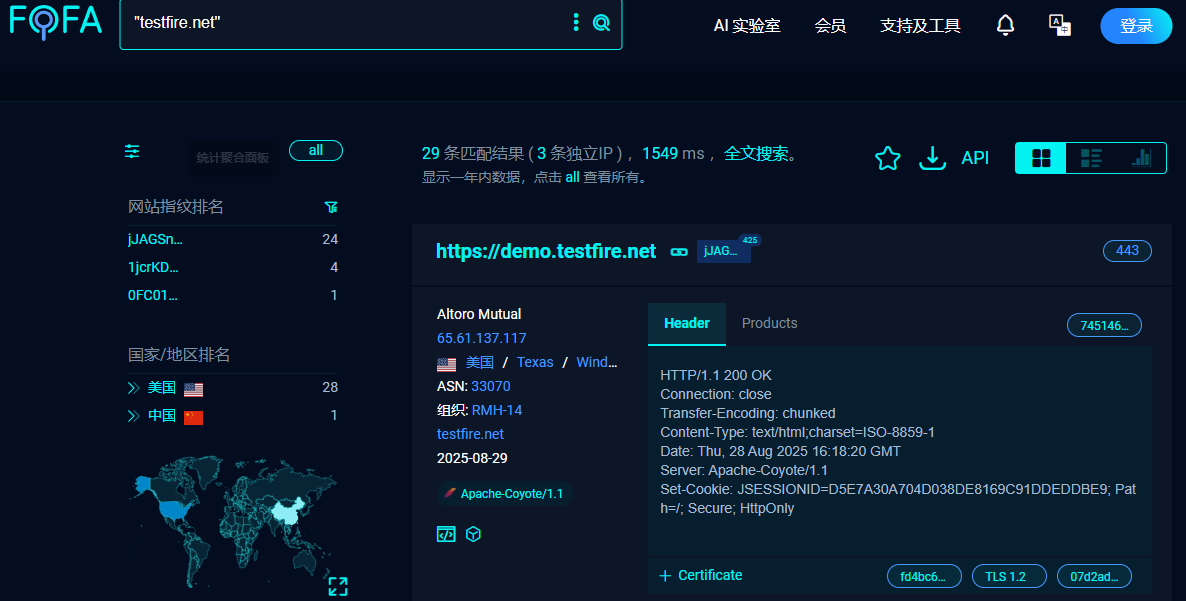
Task: Click ASN 33070 link
Action: tap(491, 386)
